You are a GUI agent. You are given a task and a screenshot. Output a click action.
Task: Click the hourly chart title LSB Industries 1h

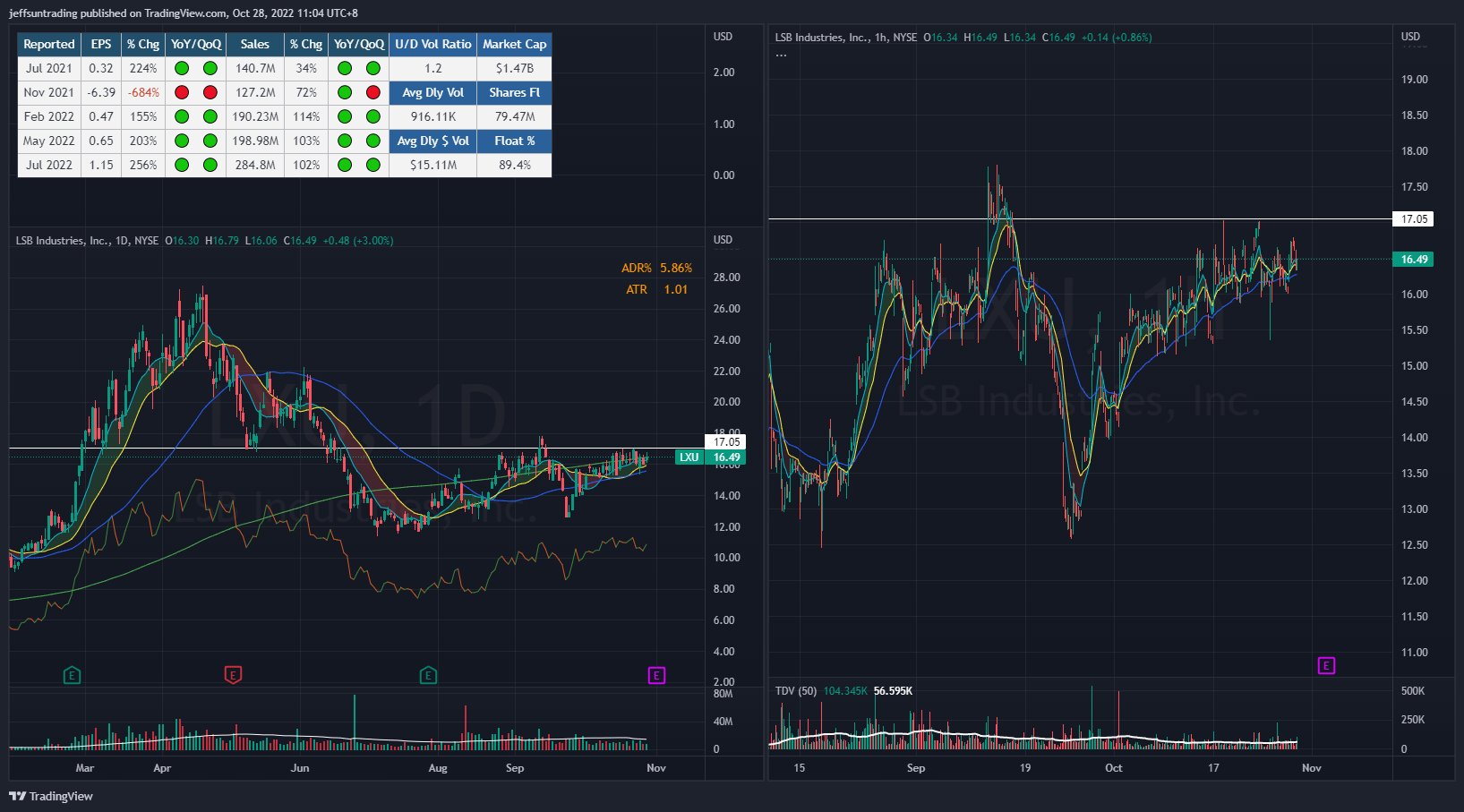coord(846,38)
